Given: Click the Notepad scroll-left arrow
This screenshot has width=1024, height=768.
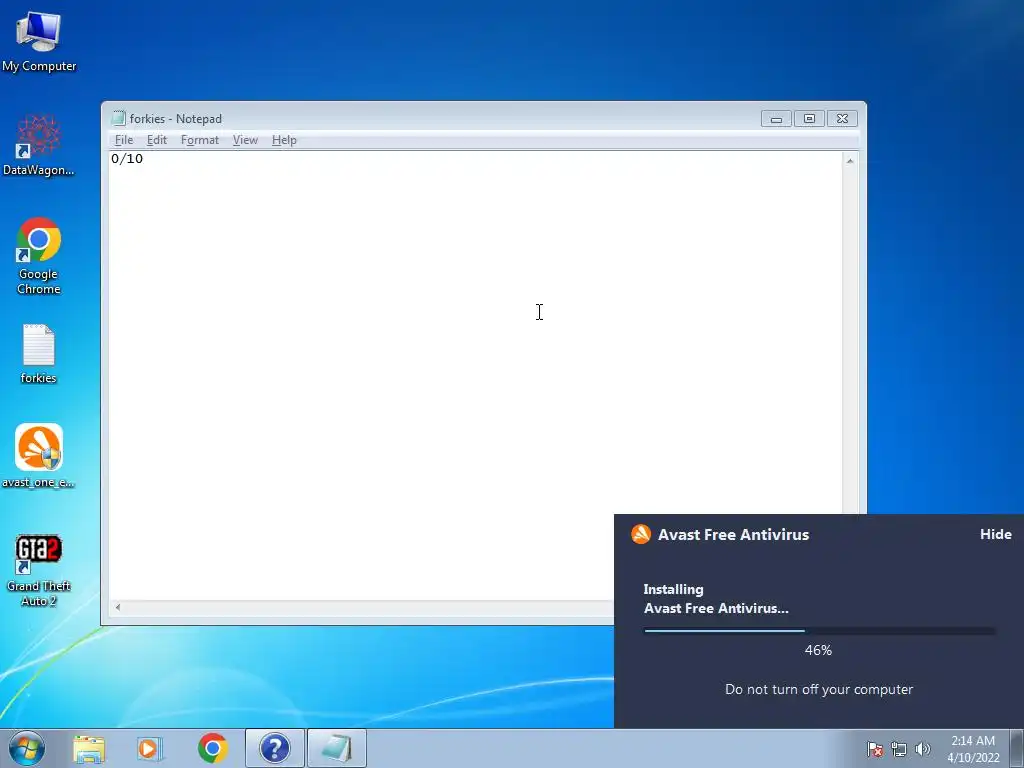Looking at the screenshot, I should (x=118, y=607).
